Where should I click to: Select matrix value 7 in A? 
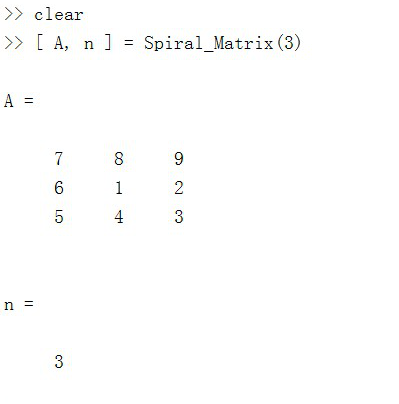[x=59, y=158]
